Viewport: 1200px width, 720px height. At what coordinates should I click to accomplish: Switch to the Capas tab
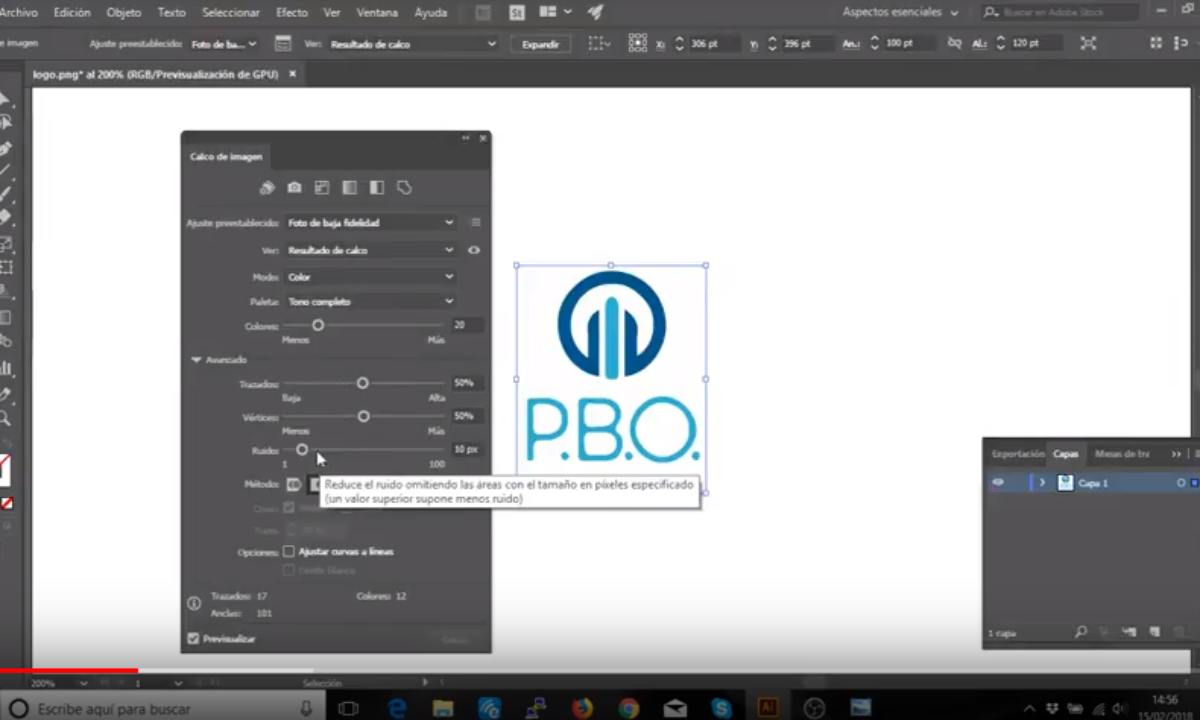tap(1066, 454)
